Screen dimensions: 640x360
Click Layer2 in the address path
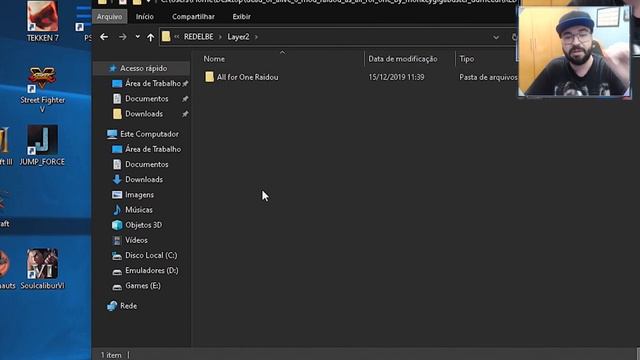click(238, 37)
